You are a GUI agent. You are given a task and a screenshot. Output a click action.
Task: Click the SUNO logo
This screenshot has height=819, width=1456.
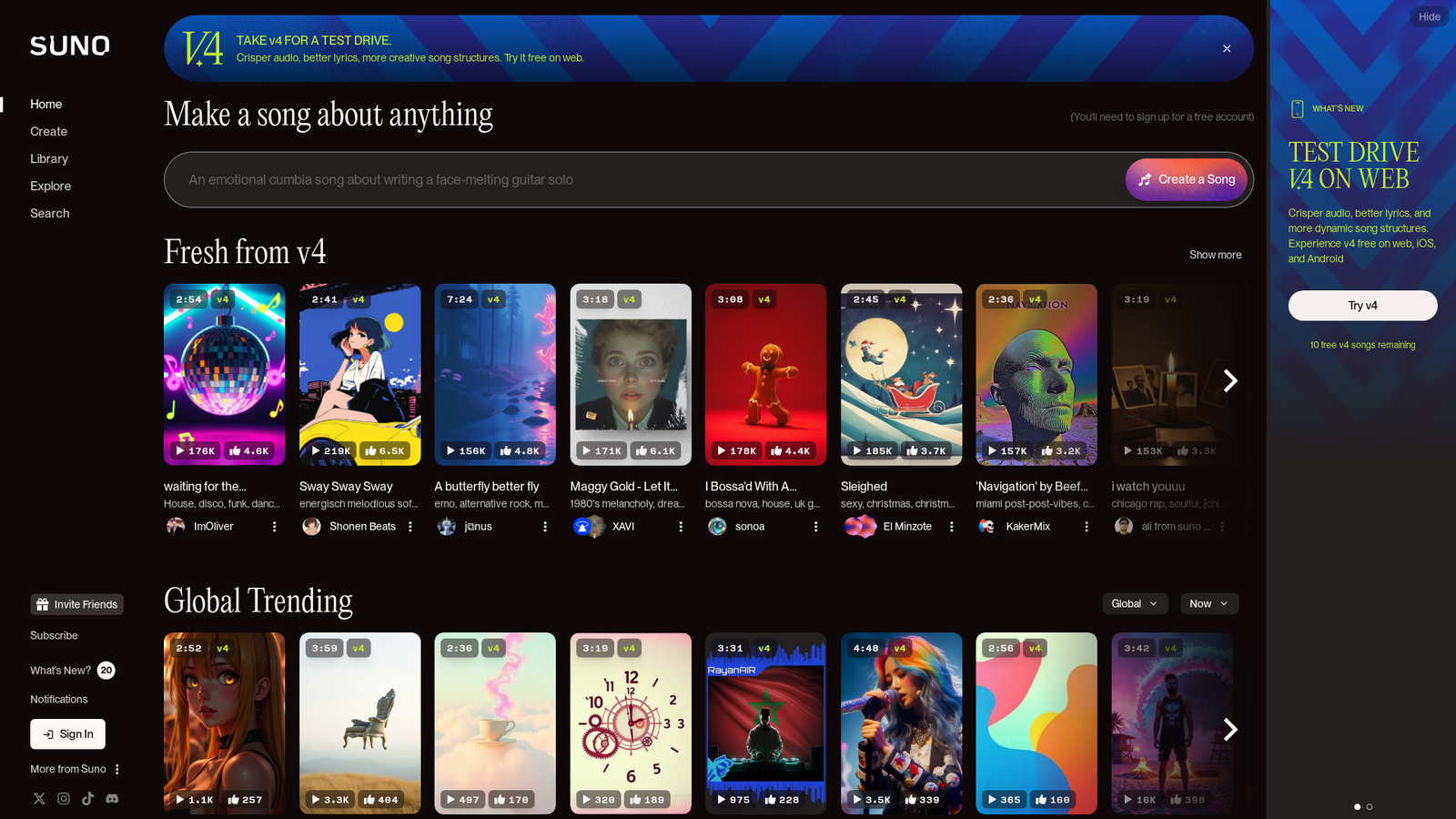[70, 45]
